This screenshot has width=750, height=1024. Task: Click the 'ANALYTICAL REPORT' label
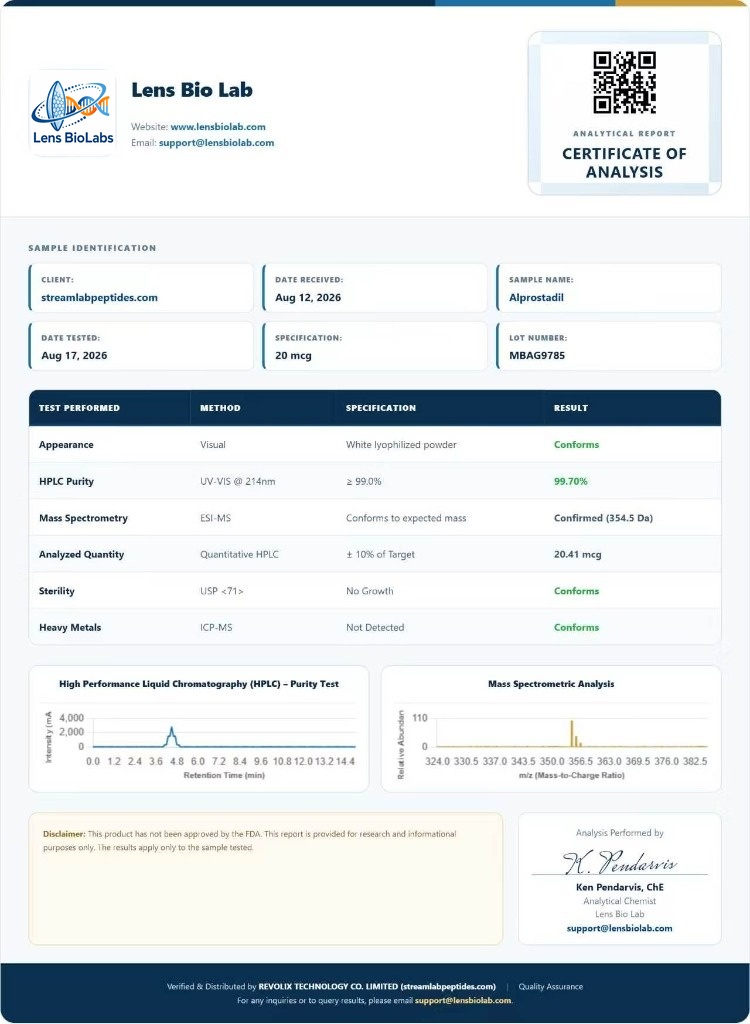tap(624, 133)
